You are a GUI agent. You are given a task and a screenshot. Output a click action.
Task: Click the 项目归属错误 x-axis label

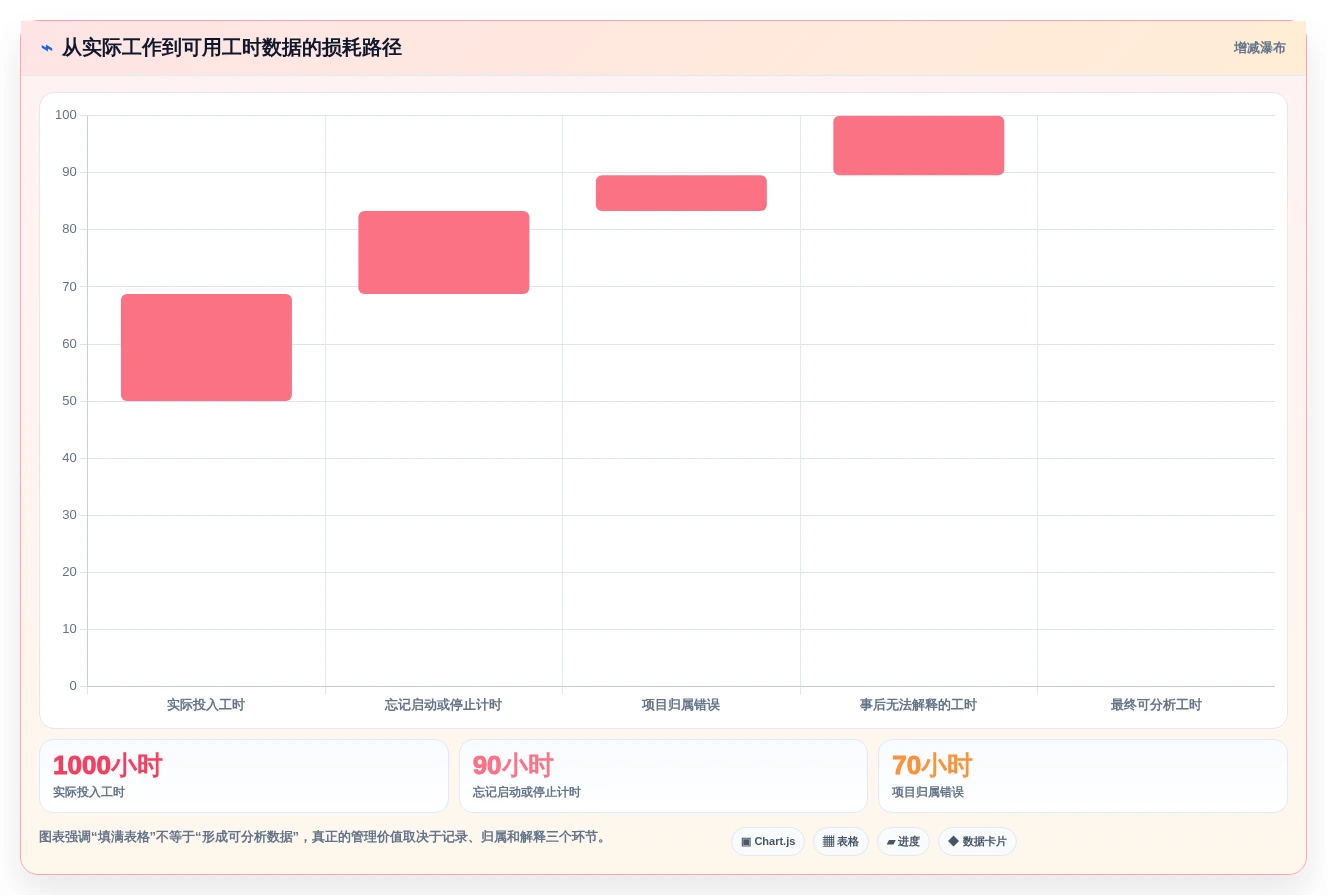pos(681,705)
